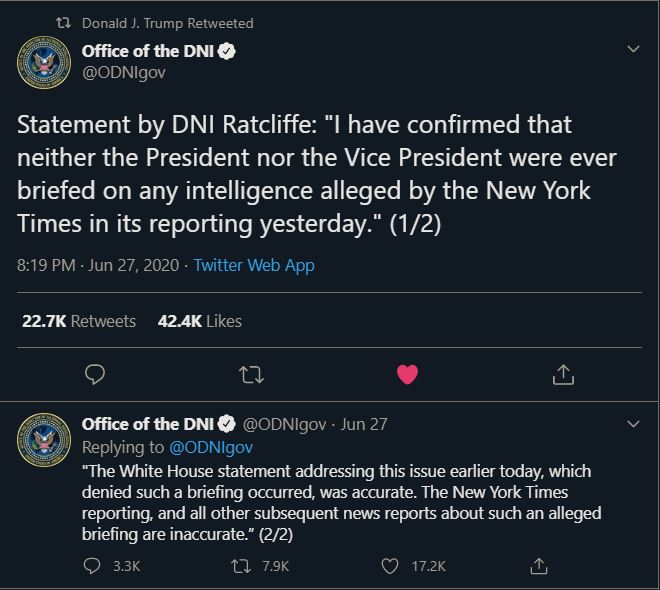The image size is (660, 590).
Task: Open the @ODNIgov link in Replying to
Action: coord(211,447)
